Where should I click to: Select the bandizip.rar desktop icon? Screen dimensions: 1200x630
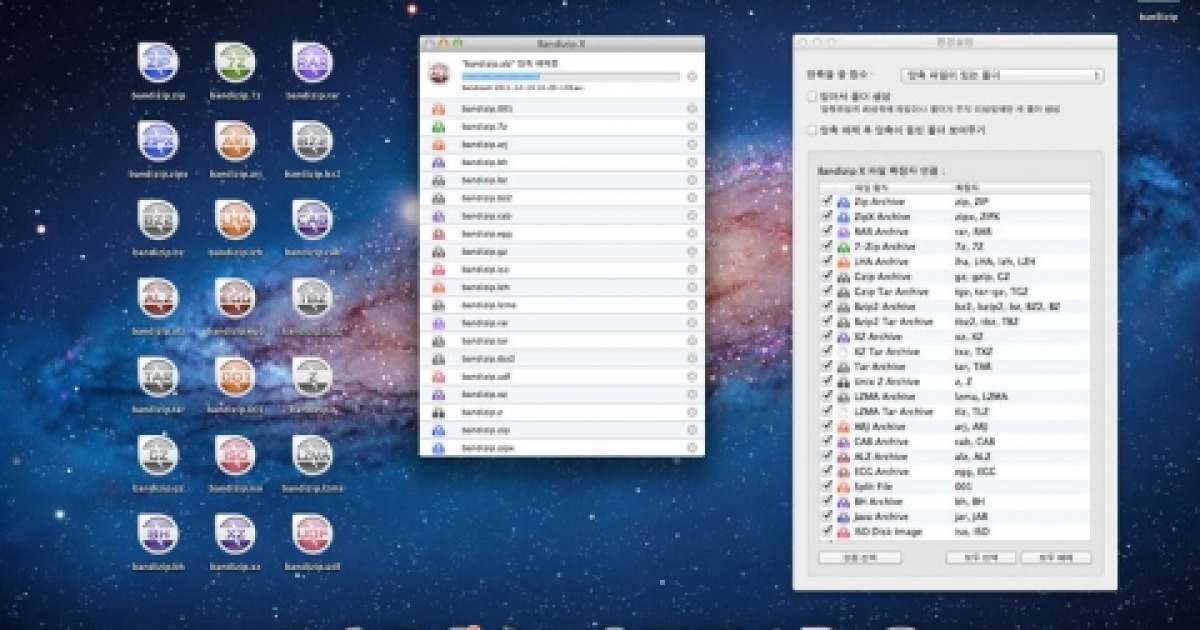[313, 64]
